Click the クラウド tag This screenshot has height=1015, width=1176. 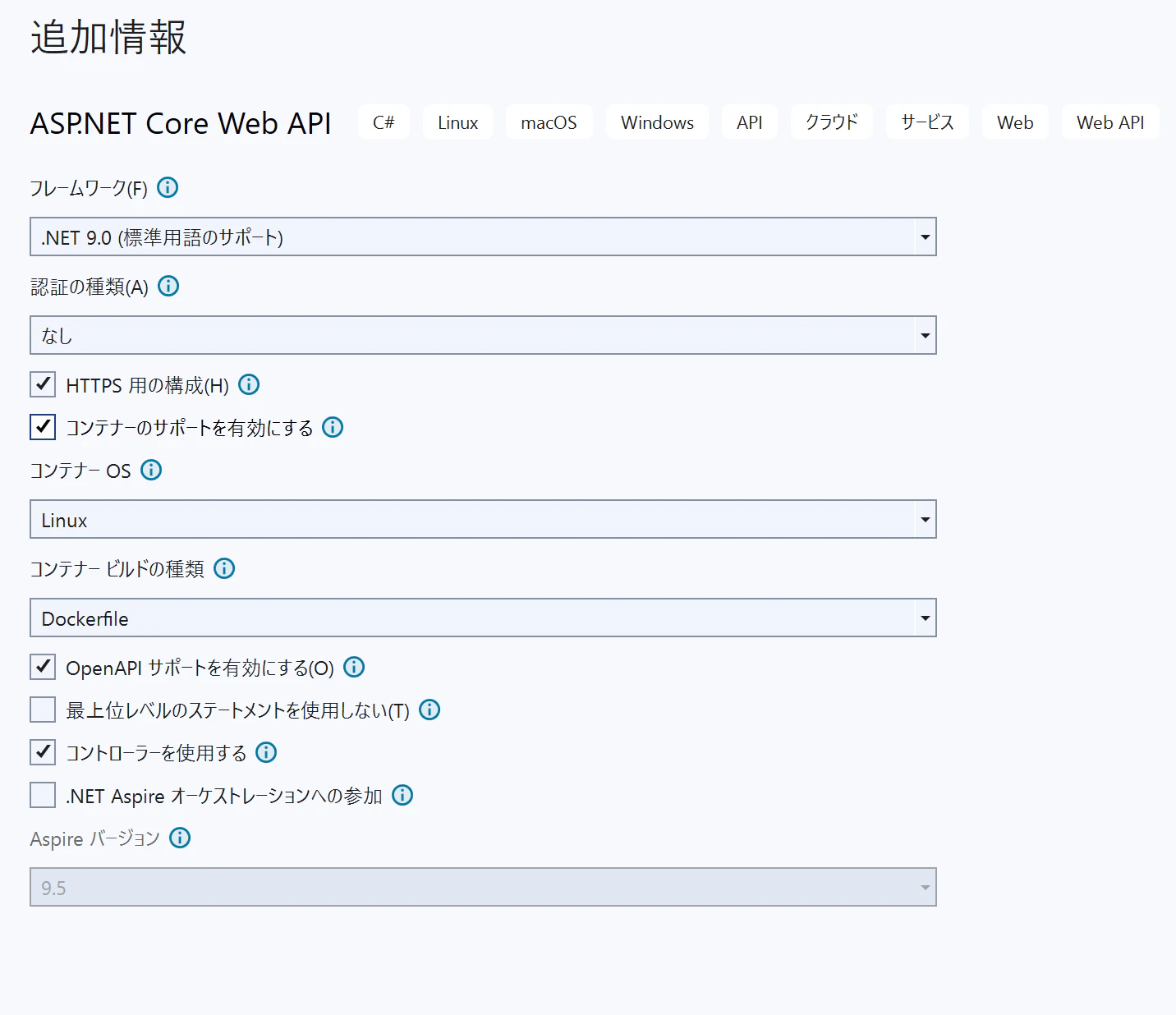coord(832,122)
